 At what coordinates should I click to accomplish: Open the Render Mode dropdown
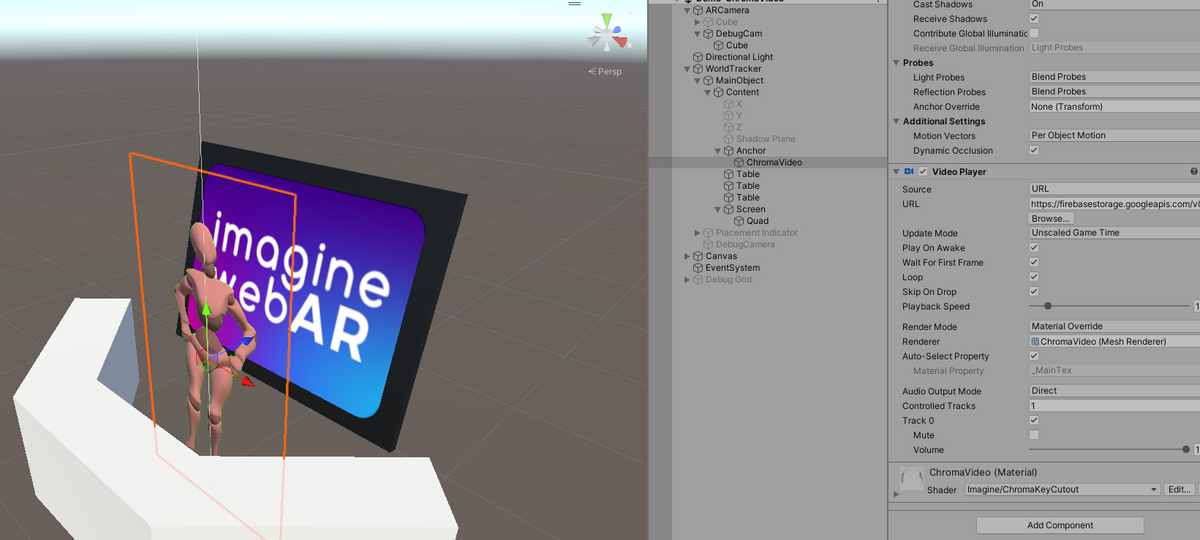pos(1114,327)
